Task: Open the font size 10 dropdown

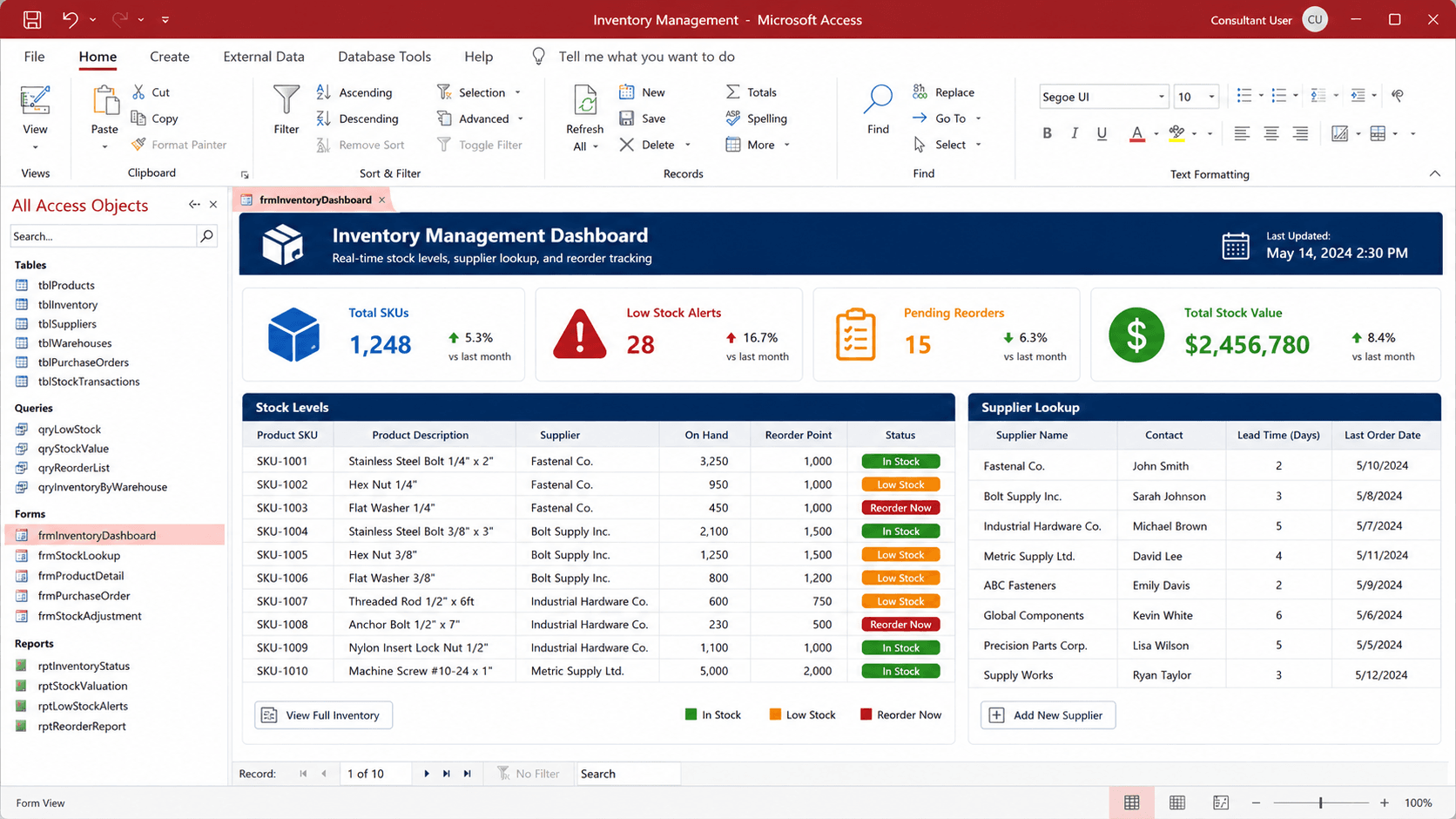Action: [1211, 97]
